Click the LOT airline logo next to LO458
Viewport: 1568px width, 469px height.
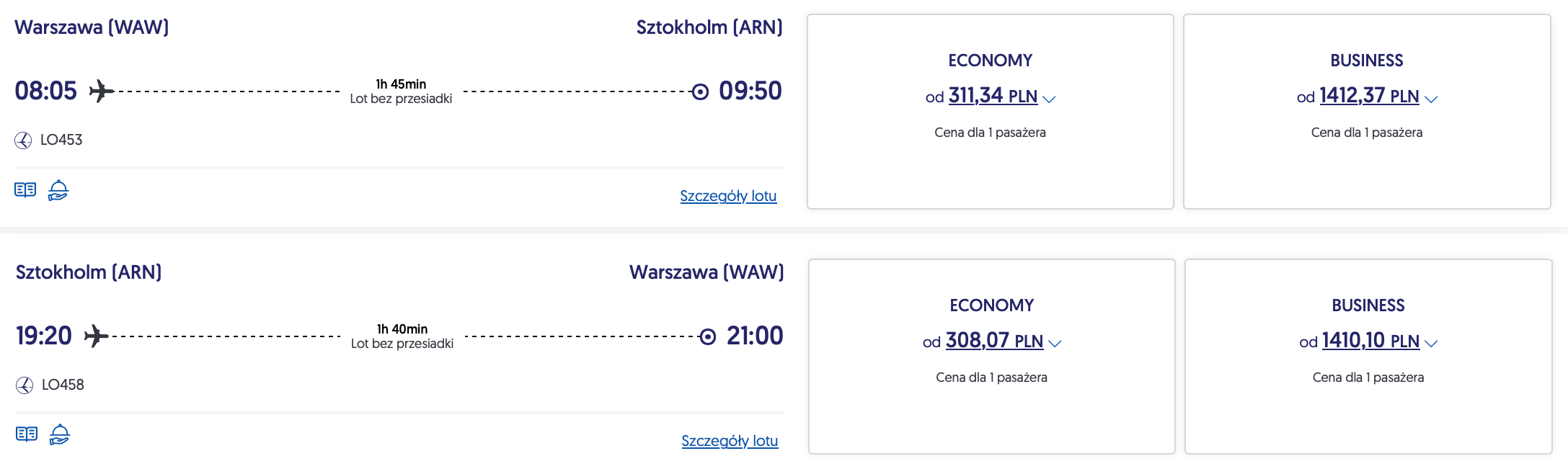[25, 385]
